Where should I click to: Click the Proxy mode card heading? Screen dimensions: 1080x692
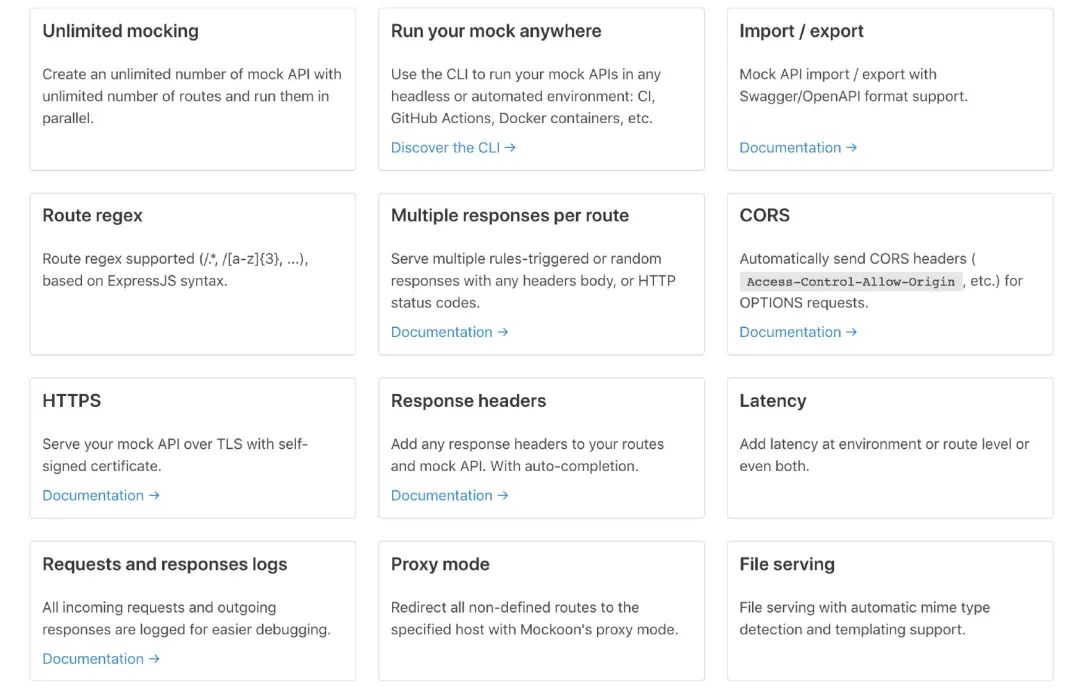(x=440, y=564)
